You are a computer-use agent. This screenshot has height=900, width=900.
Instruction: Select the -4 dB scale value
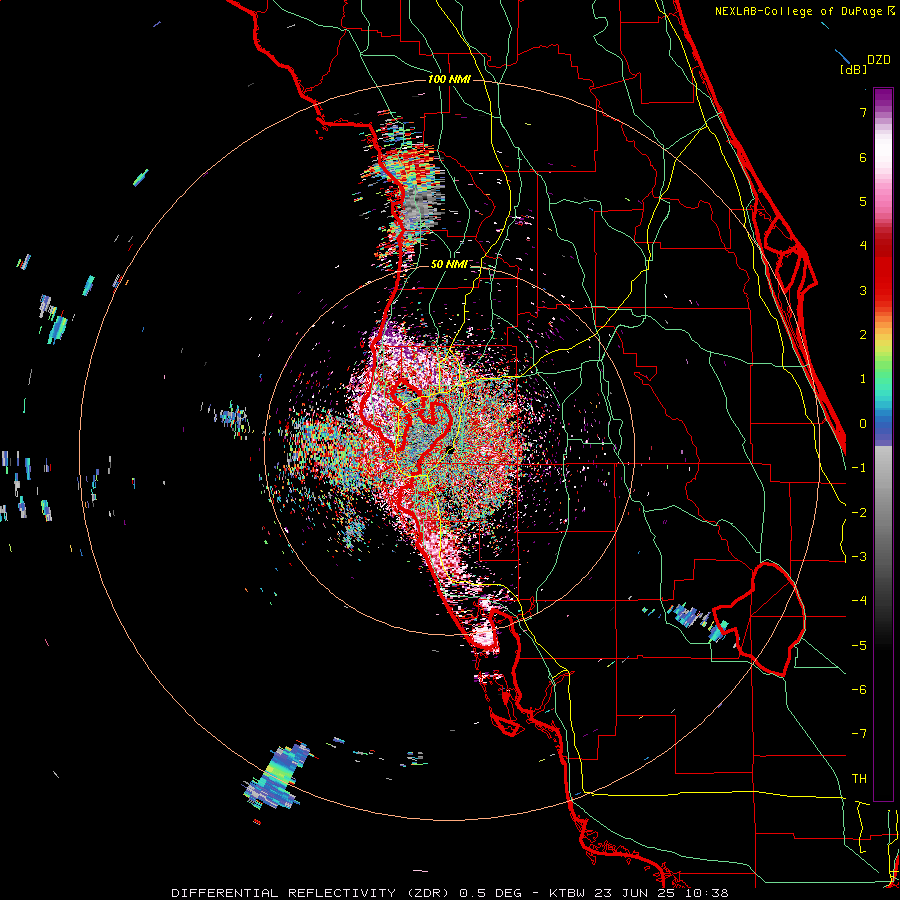(859, 601)
